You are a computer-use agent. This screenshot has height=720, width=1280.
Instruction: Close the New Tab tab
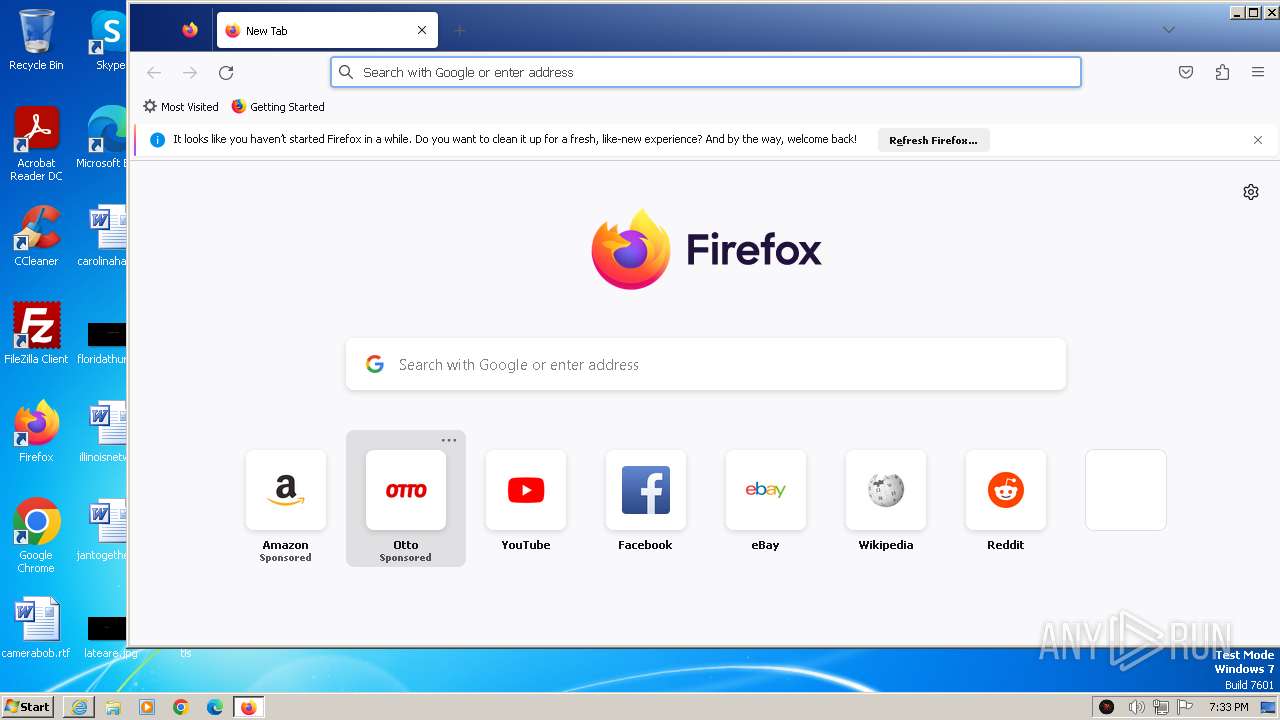click(422, 30)
